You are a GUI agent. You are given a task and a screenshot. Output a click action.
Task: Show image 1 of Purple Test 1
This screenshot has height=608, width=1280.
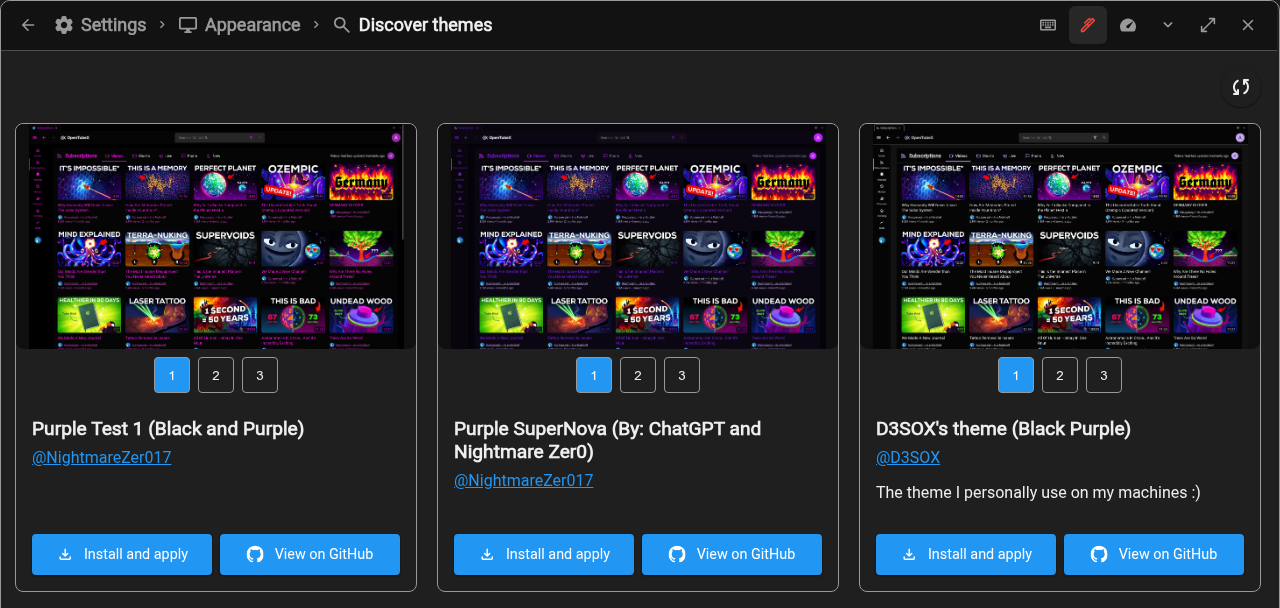(x=172, y=375)
